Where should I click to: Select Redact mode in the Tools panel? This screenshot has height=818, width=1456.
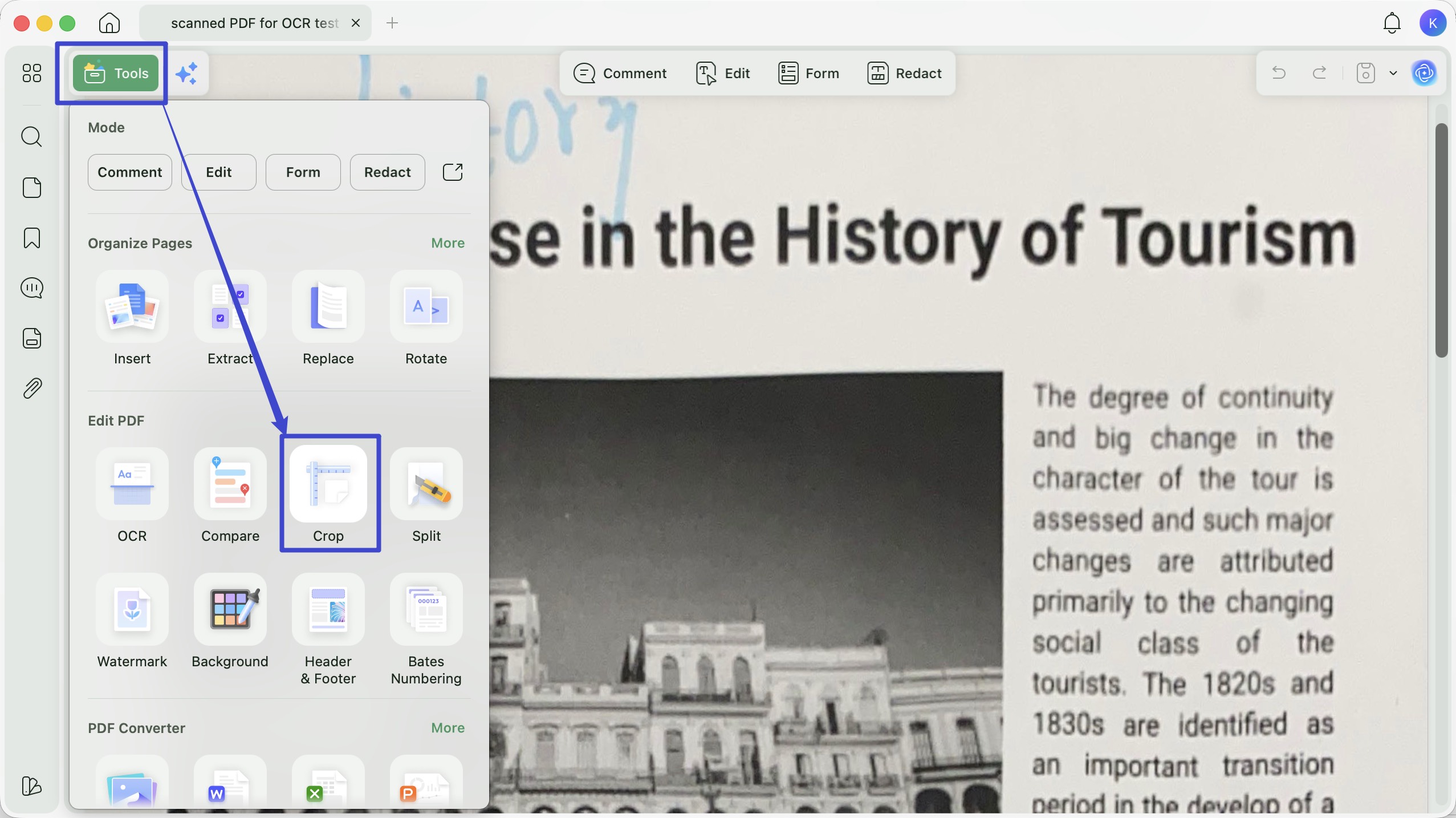tap(388, 172)
